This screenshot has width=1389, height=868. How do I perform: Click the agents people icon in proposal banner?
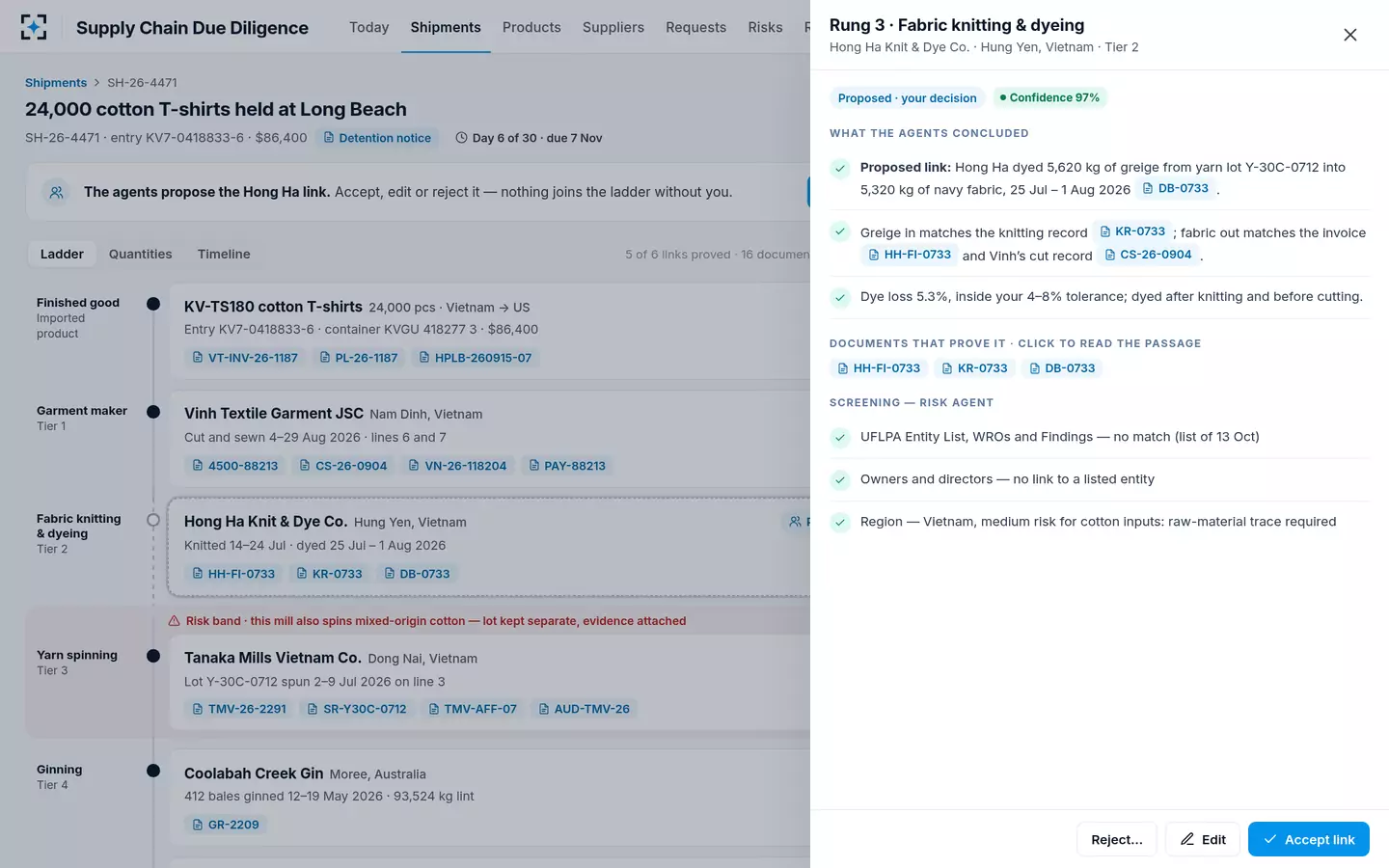pos(57,192)
